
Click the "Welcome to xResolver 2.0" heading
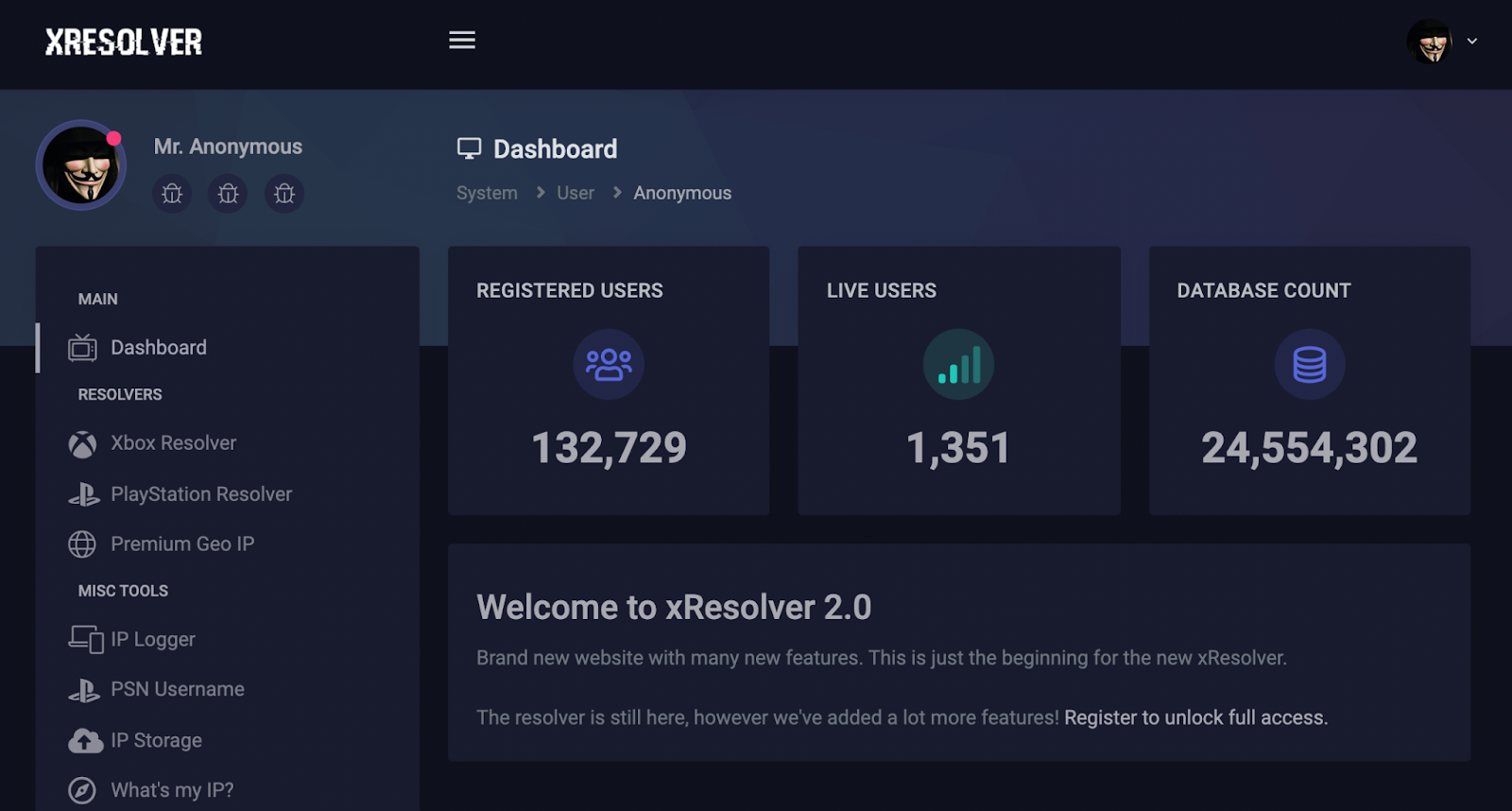pyautogui.click(x=674, y=607)
